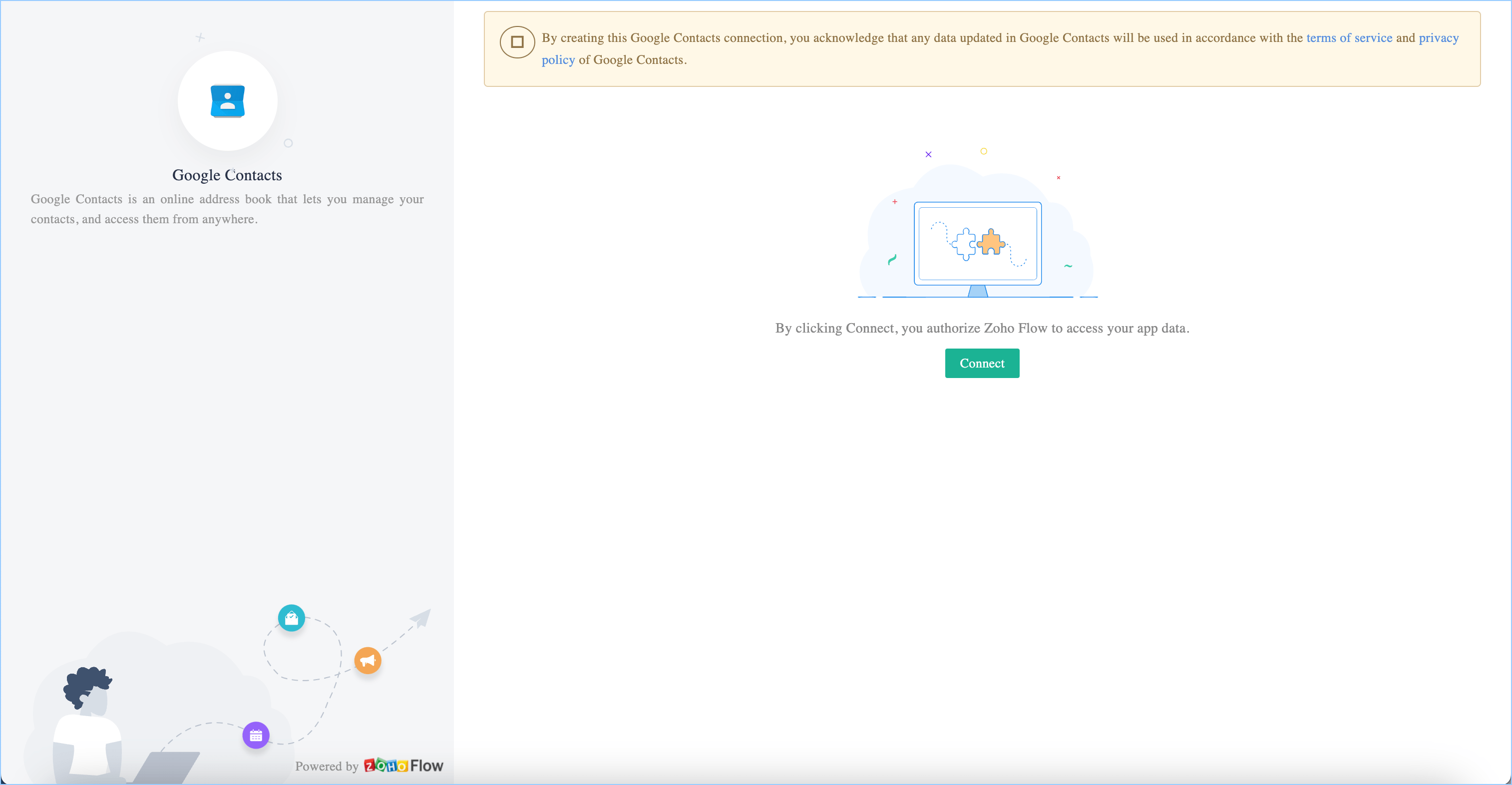Screen dimensions: 1512x785
Task: Open the terms of service link
Action: (x=1349, y=37)
